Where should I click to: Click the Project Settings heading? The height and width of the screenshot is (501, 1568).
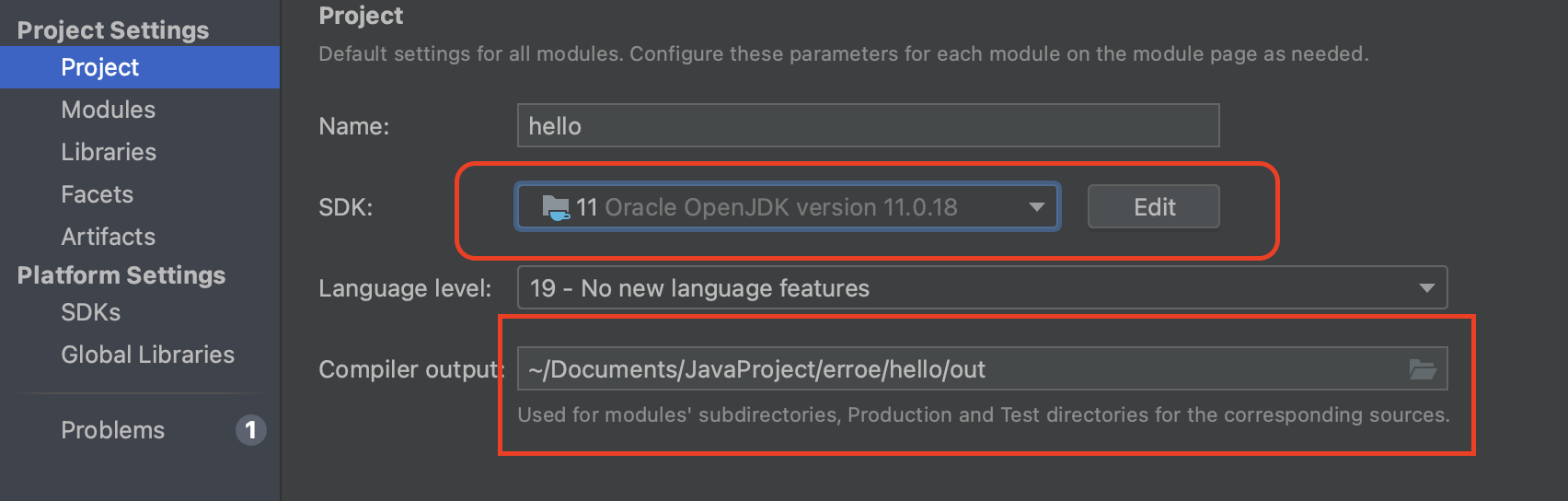[x=113, y=30]
